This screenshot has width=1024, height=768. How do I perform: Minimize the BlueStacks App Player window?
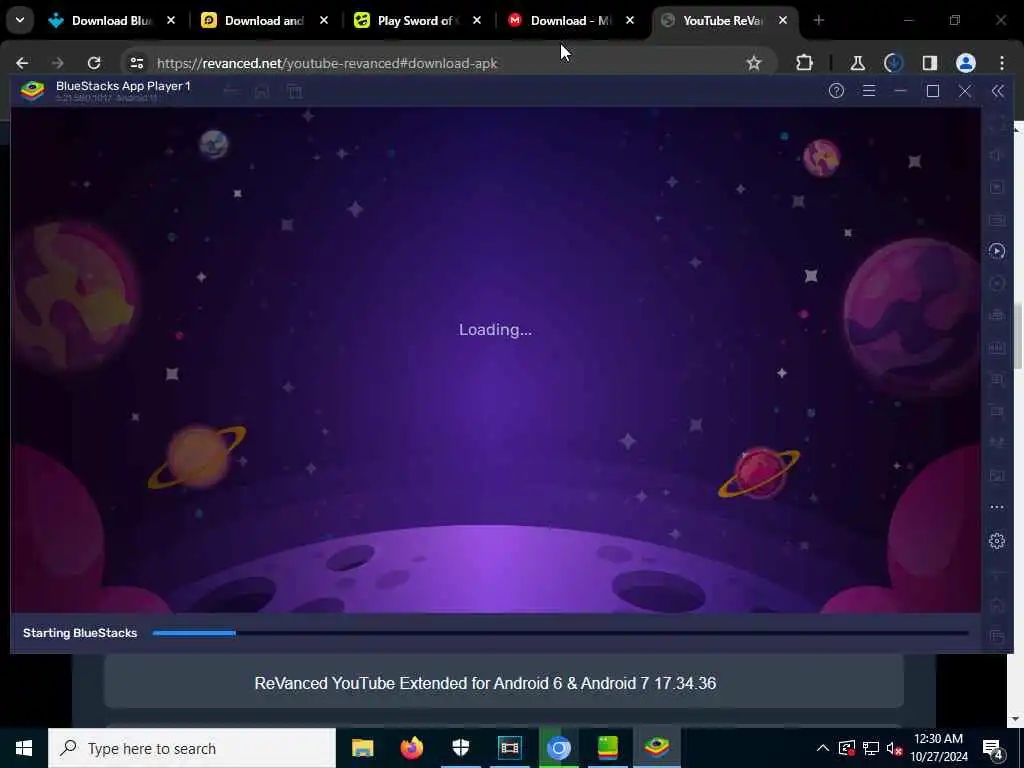tap(901, 91)
